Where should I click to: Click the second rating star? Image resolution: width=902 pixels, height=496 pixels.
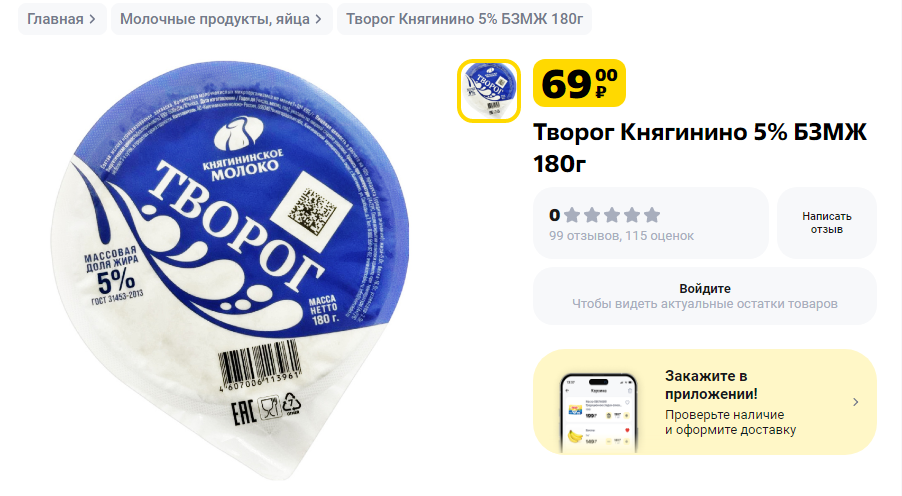[x=592, y=215]
